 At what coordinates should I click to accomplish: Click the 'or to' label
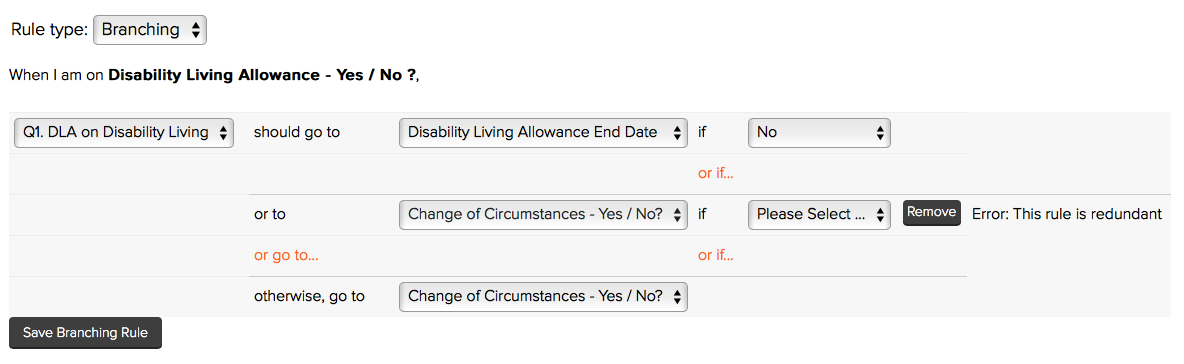click(270, 214)
